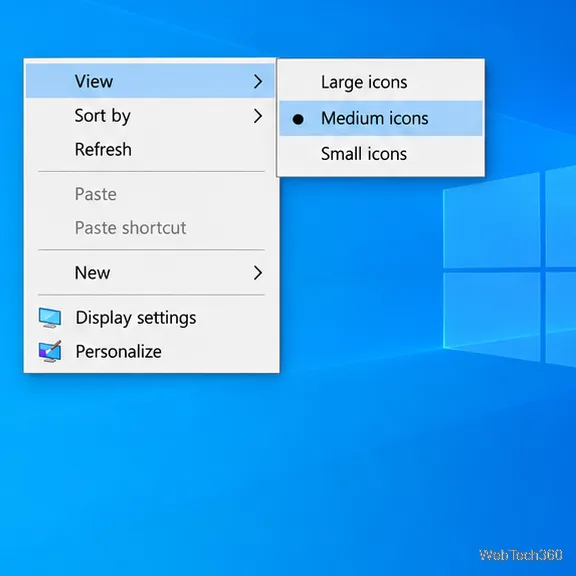Screen dimensions: 576x576
Task: Switch to Small icons view
Action: tap(381, 154)
